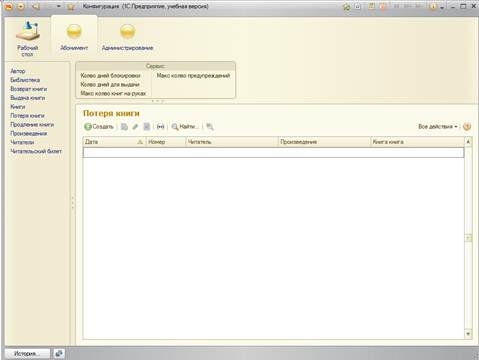Click the Произведения column header
Image resolution: width=479 pixels, height=360 pixels.
(x=324, y=142)
